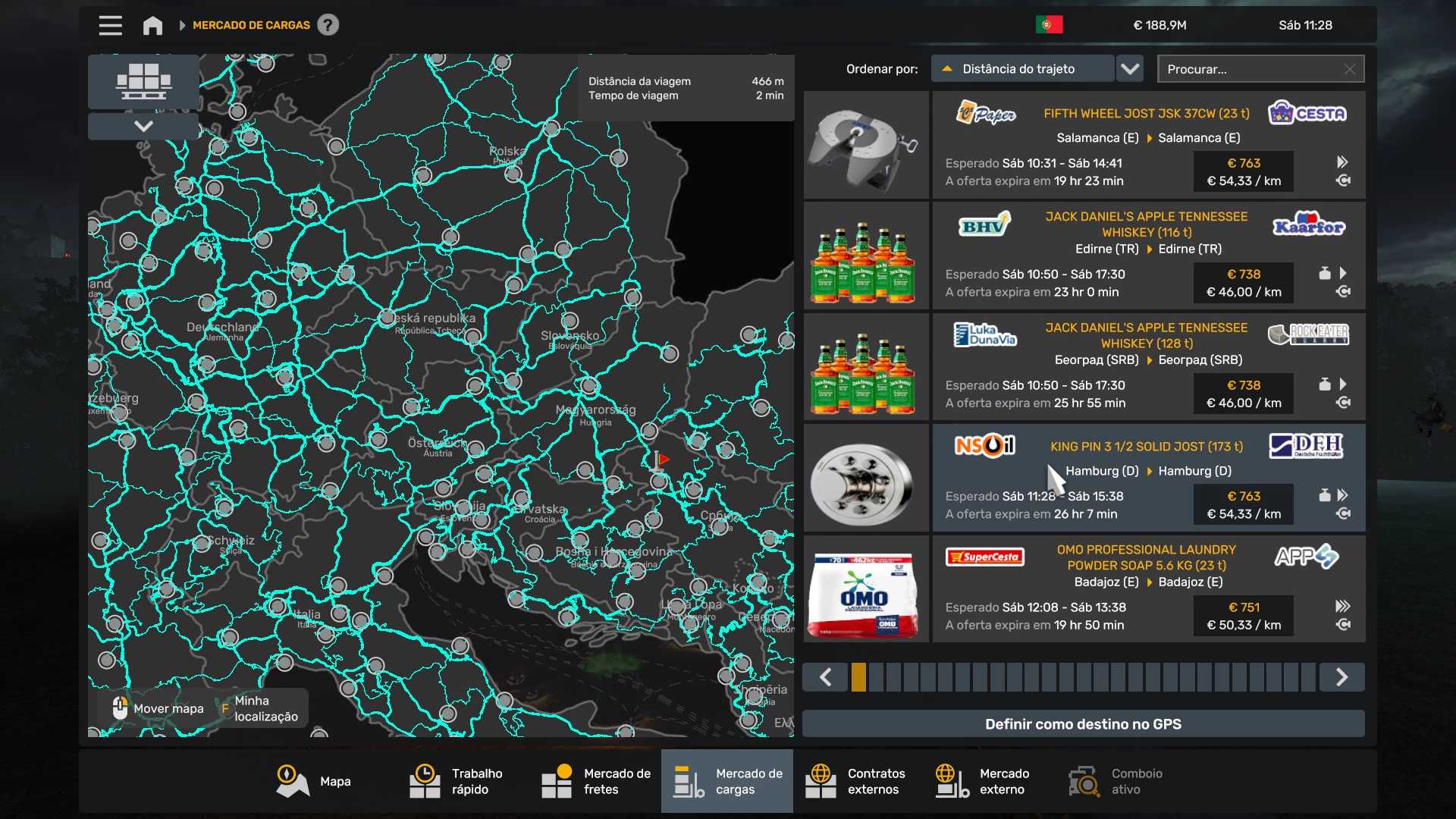Screen dimensions: 1456x819
Task: Click the red flag marker on map
Action: [662, 460]
